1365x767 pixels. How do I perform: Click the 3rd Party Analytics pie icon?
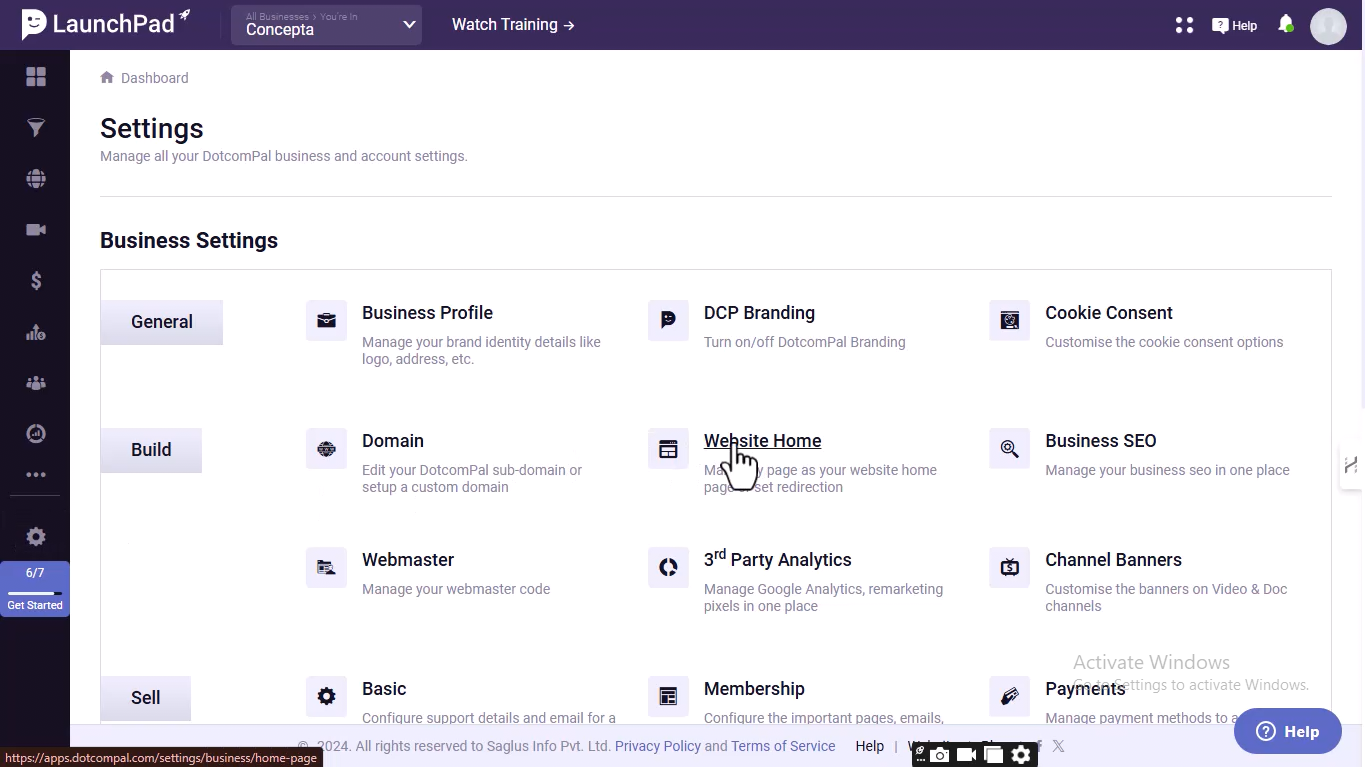click(x=668, y=568)
